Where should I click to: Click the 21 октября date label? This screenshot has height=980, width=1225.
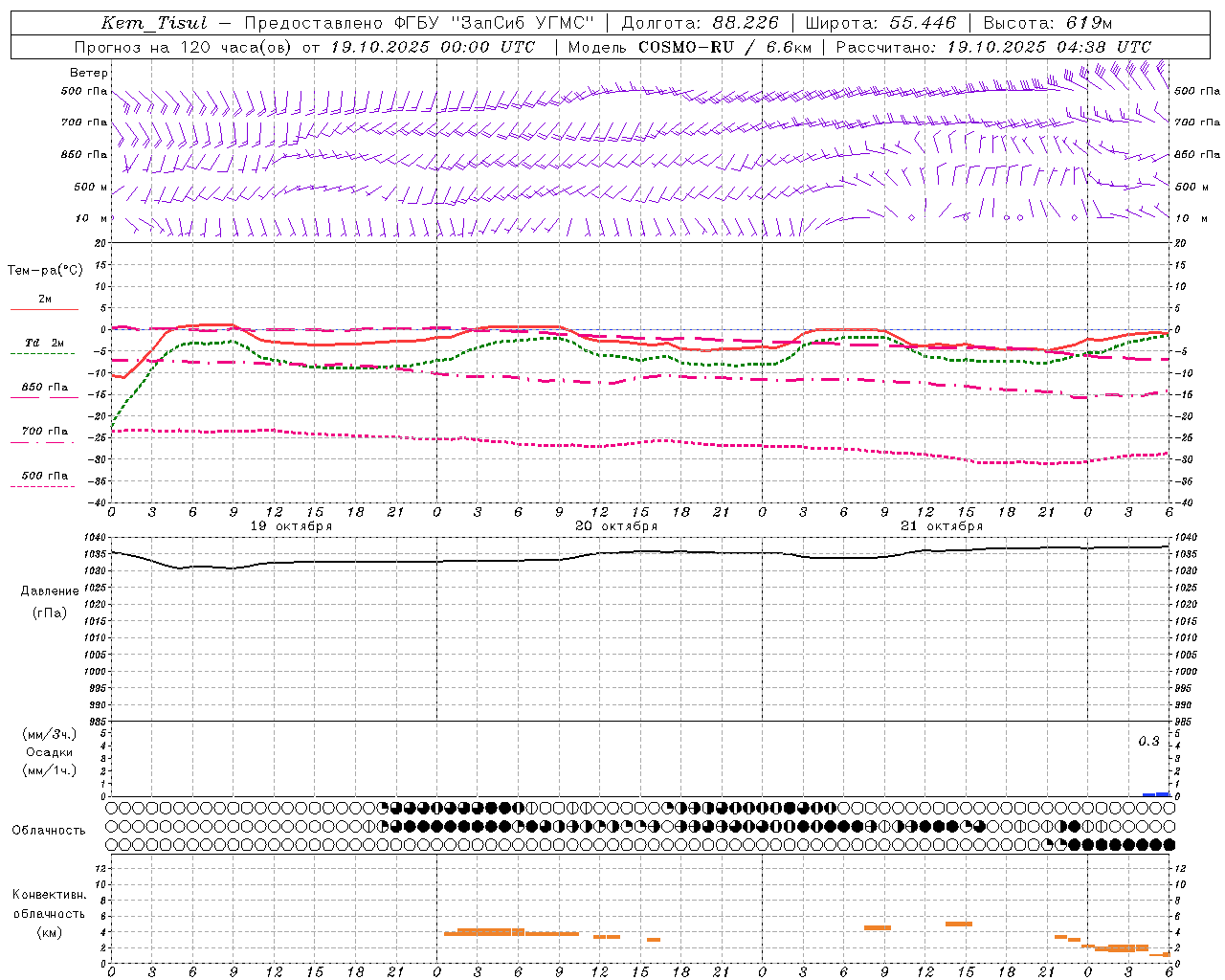(942, 526)
